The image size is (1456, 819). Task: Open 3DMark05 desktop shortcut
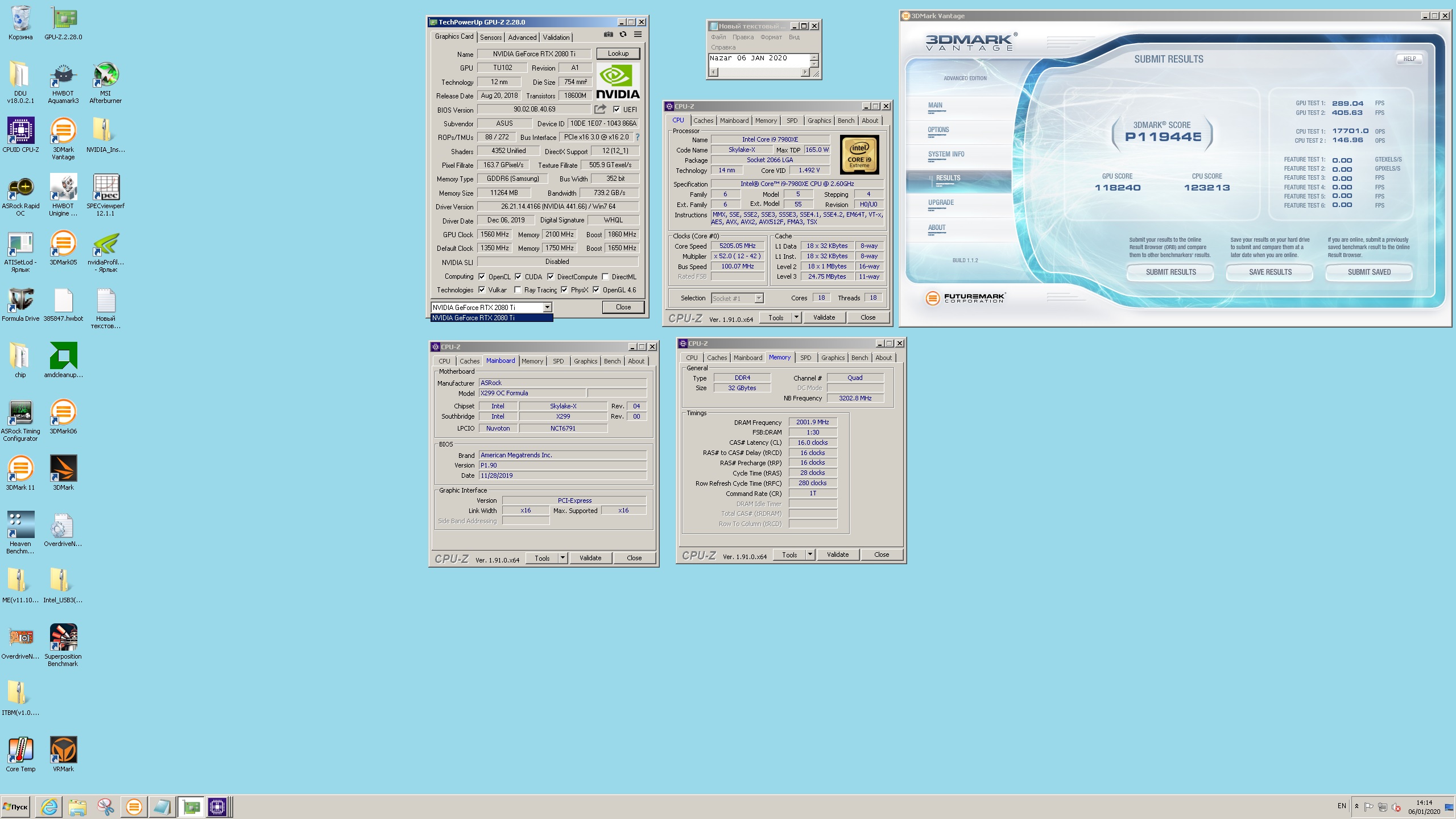point(63,248)
